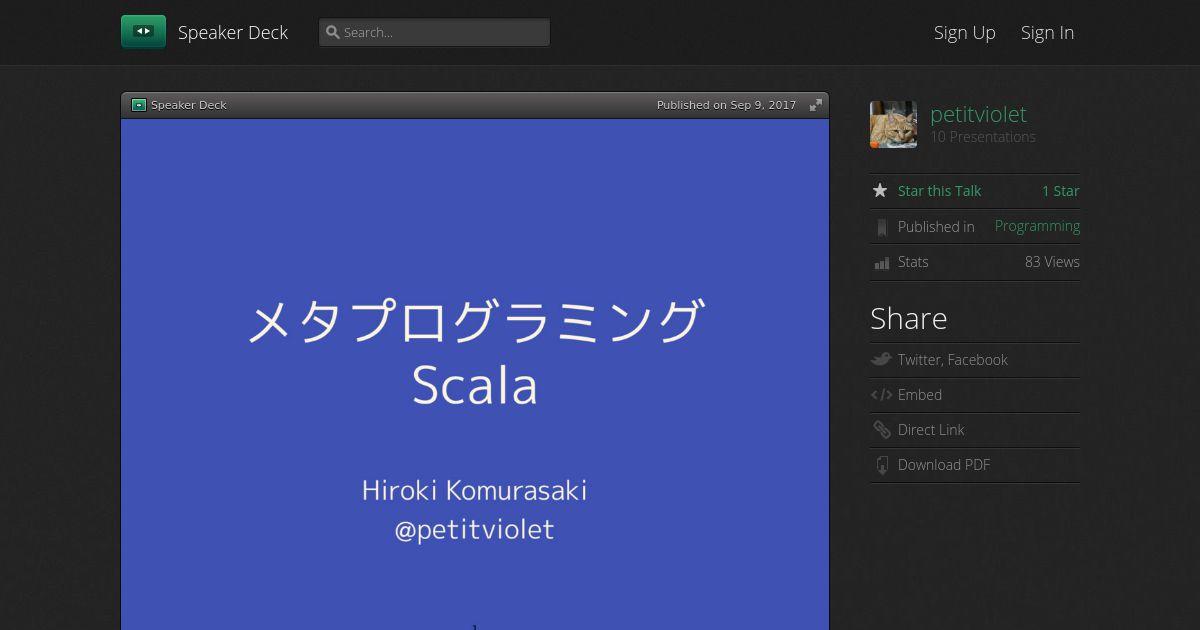Click the slide title メタプログラミング Scala
The width and height of the screenshot is (1200, 630).
coord(475,353)
